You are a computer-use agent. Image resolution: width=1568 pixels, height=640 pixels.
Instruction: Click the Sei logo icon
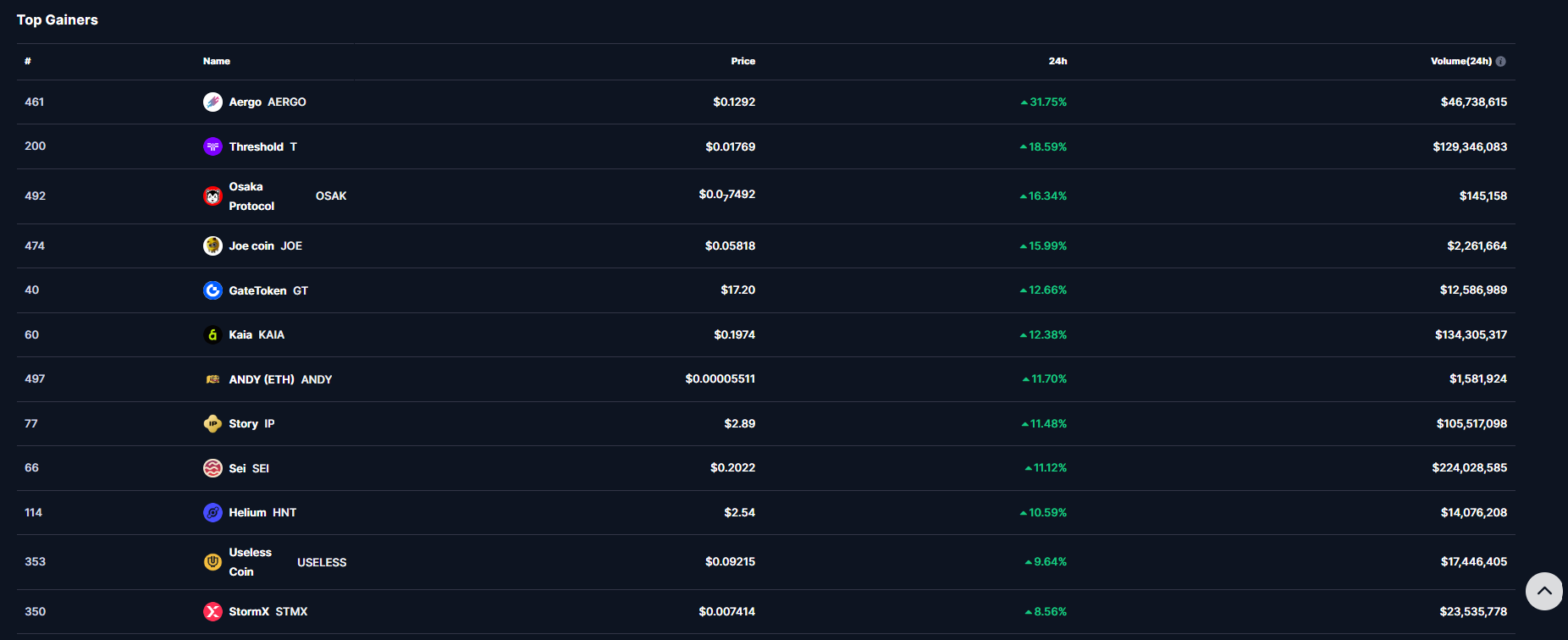click(x=213, y=468)
